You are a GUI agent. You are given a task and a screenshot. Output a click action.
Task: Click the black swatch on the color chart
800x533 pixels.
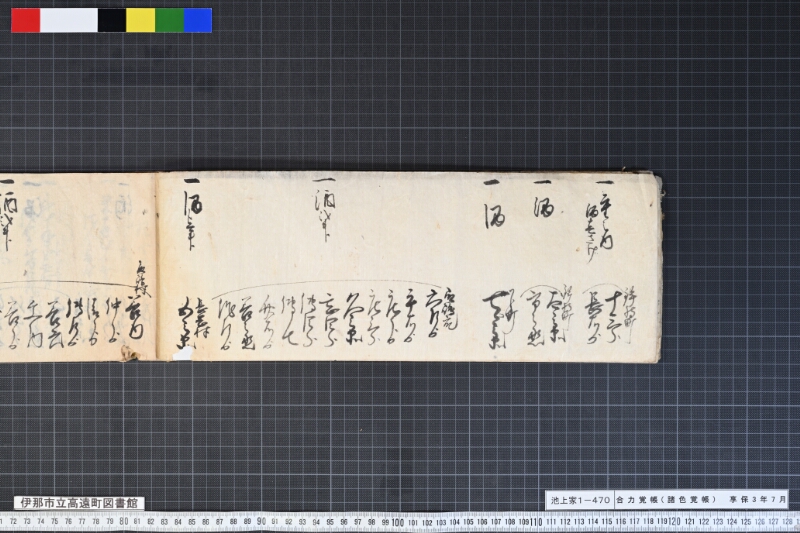[x=112, y=20]
